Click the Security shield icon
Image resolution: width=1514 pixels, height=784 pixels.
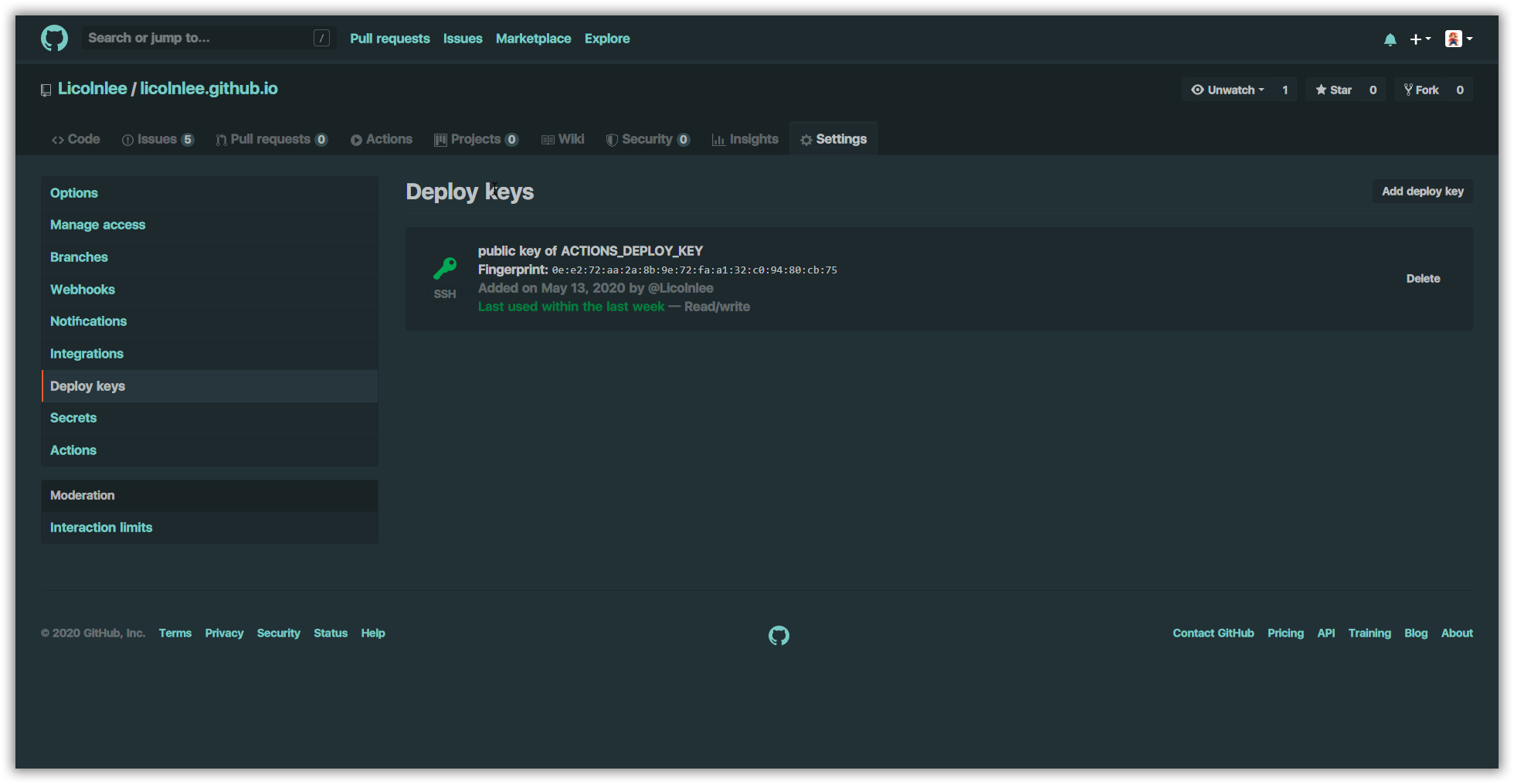point(612,140)
